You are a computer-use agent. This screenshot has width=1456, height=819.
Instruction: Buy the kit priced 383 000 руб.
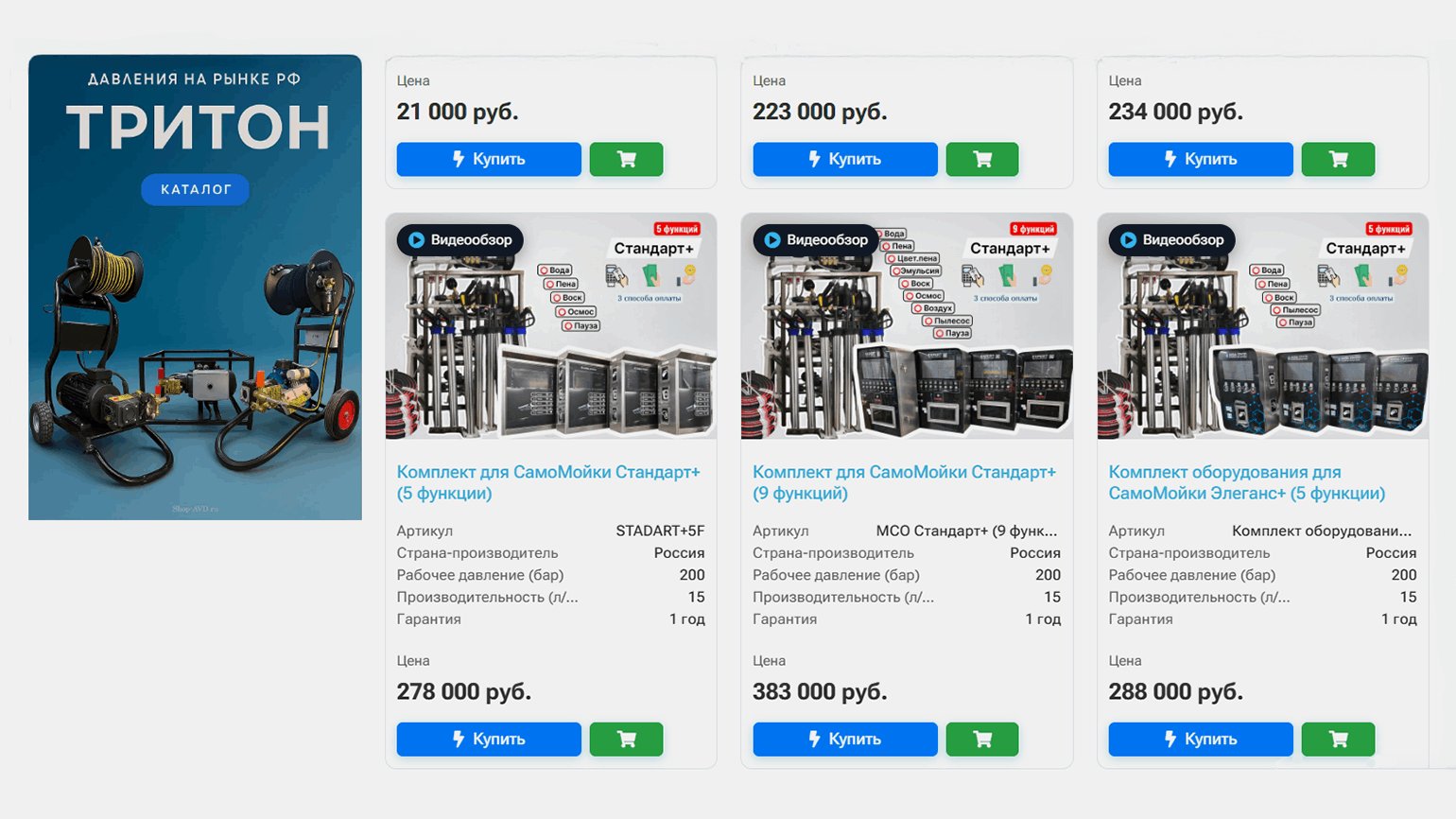click(x=844, y=739)
